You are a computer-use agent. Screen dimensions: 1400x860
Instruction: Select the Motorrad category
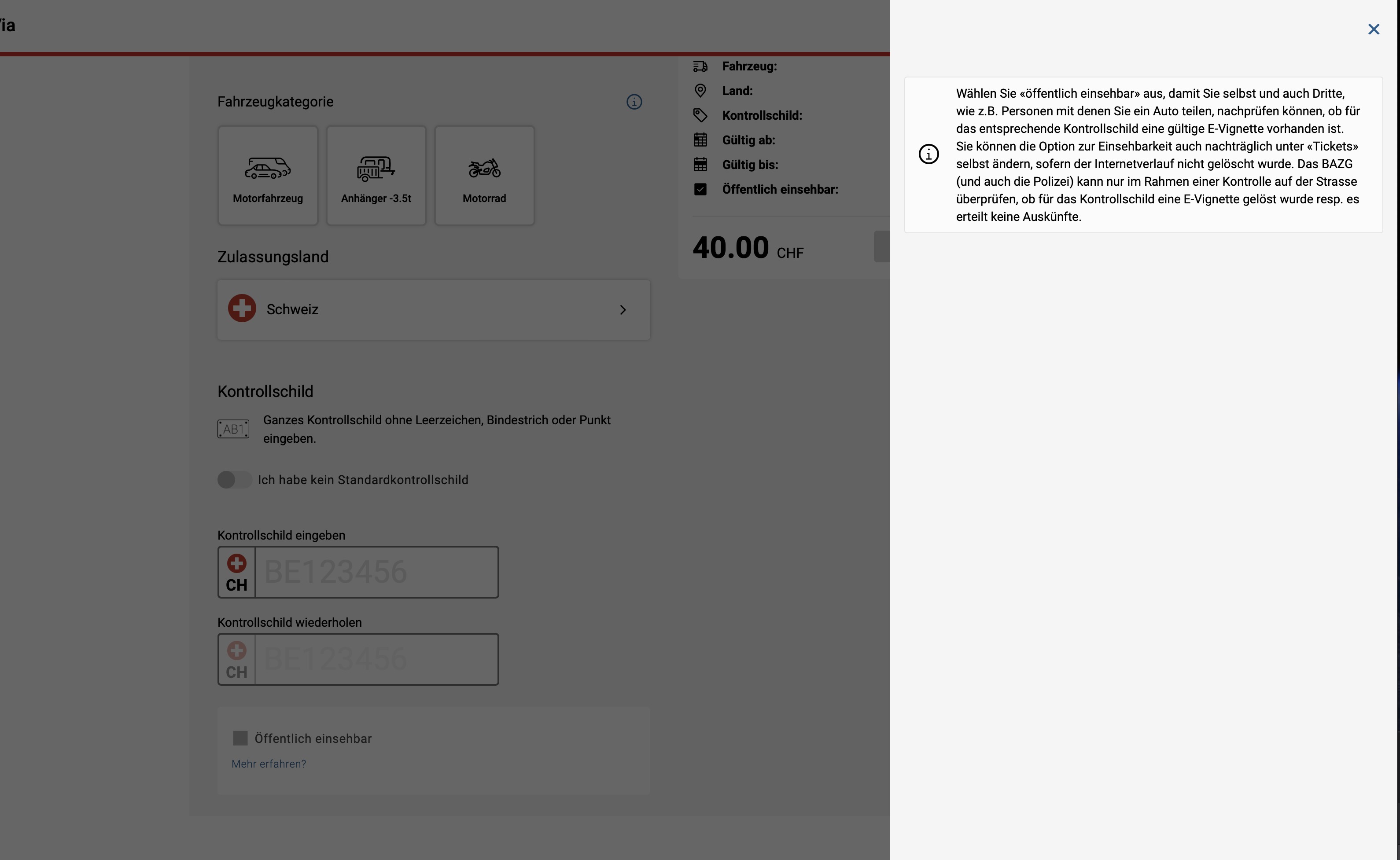484,176
